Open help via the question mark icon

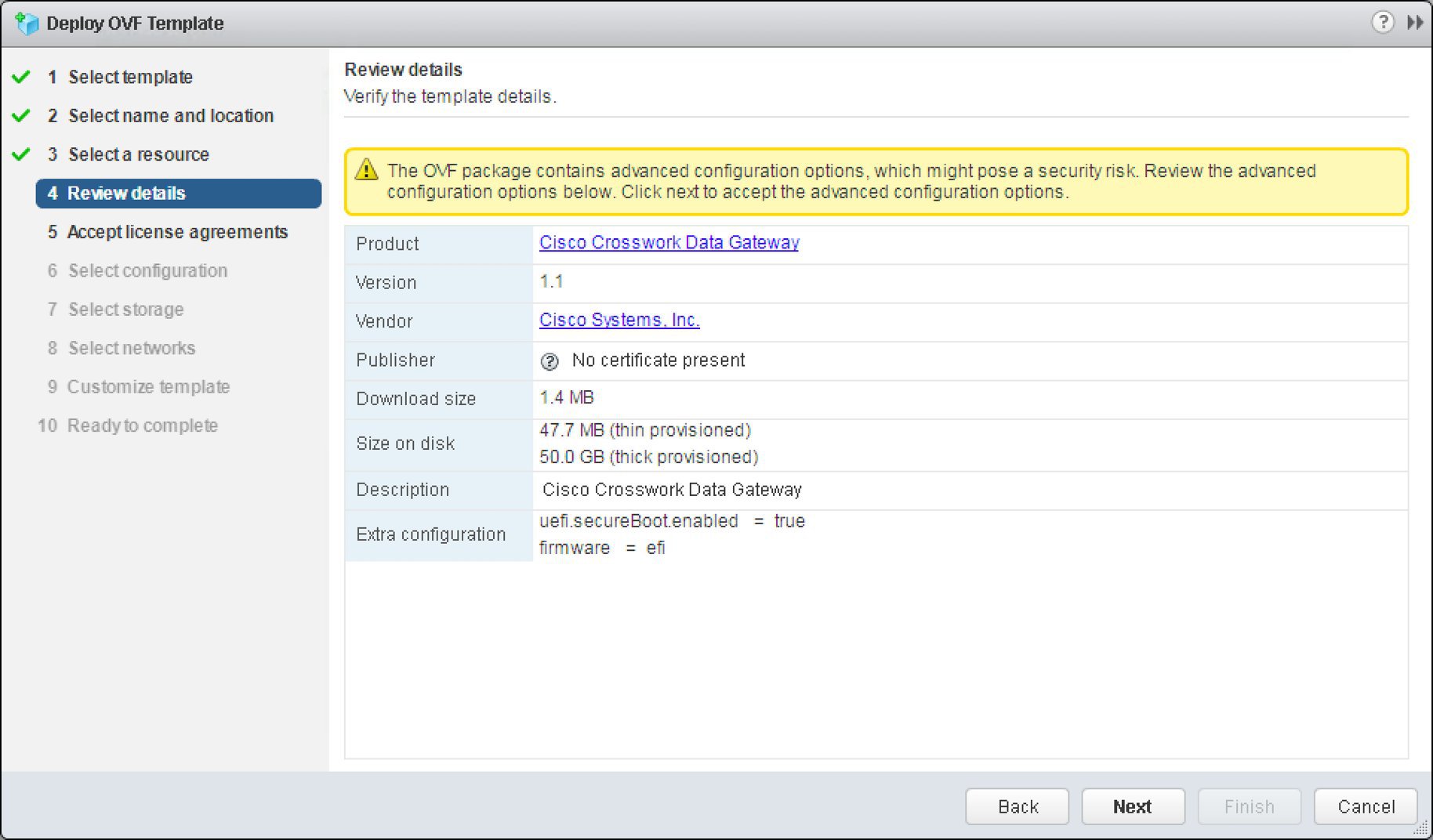[x=1384, y=23]
